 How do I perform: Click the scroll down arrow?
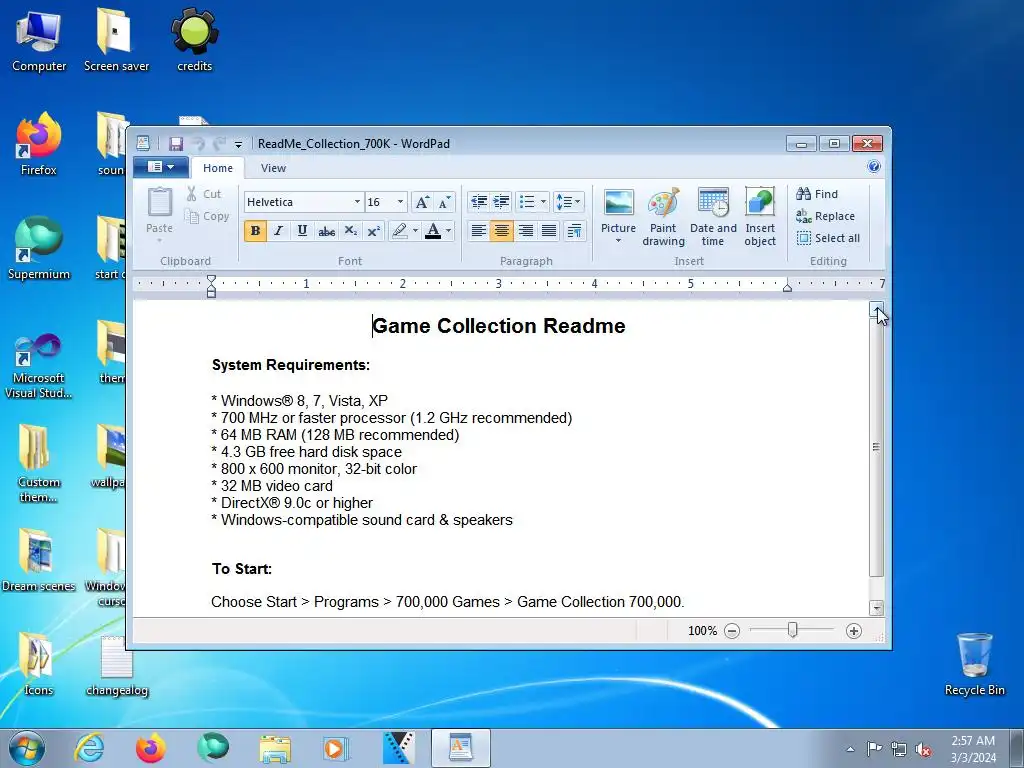click(x=876, y=608)
